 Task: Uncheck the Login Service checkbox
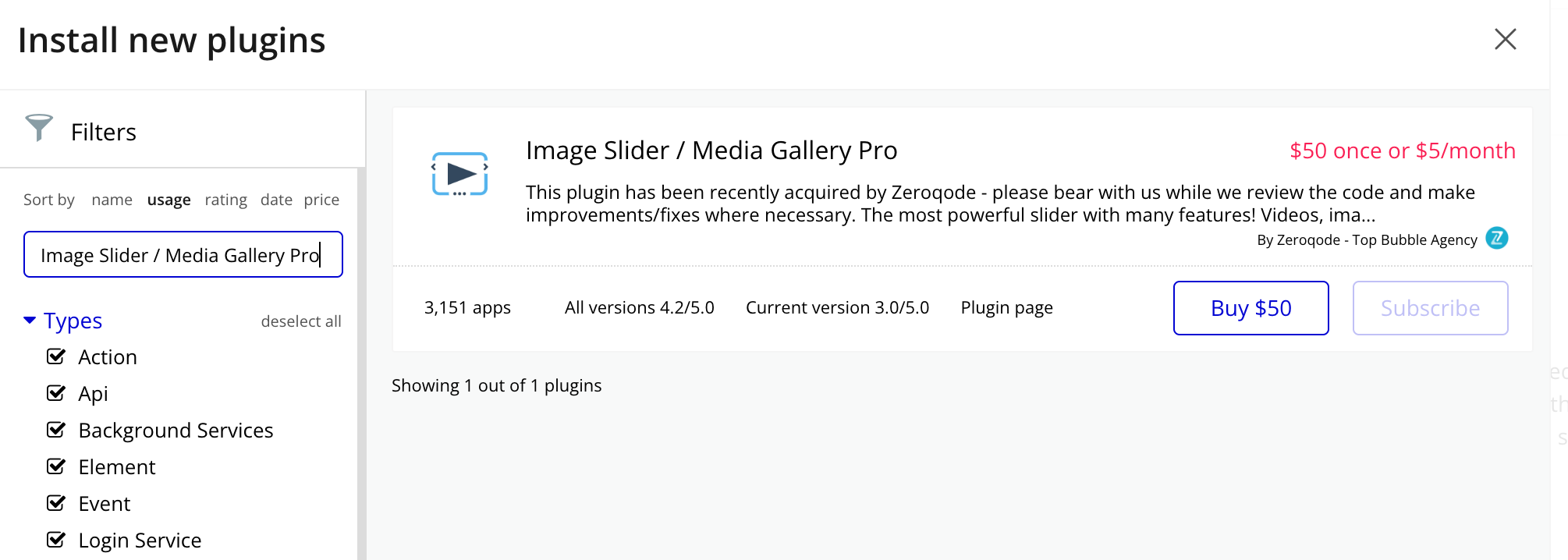[x=56, y=540]
